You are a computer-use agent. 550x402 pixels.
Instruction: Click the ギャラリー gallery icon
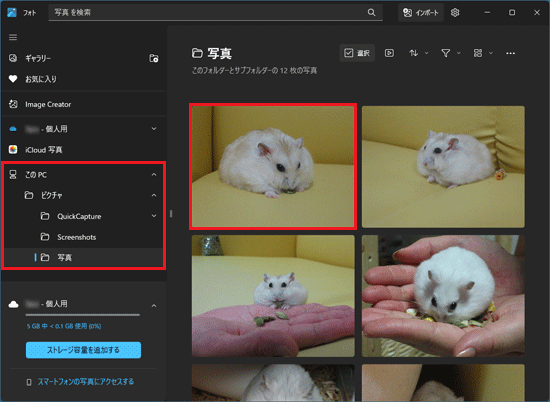click(x=13, y=58)
